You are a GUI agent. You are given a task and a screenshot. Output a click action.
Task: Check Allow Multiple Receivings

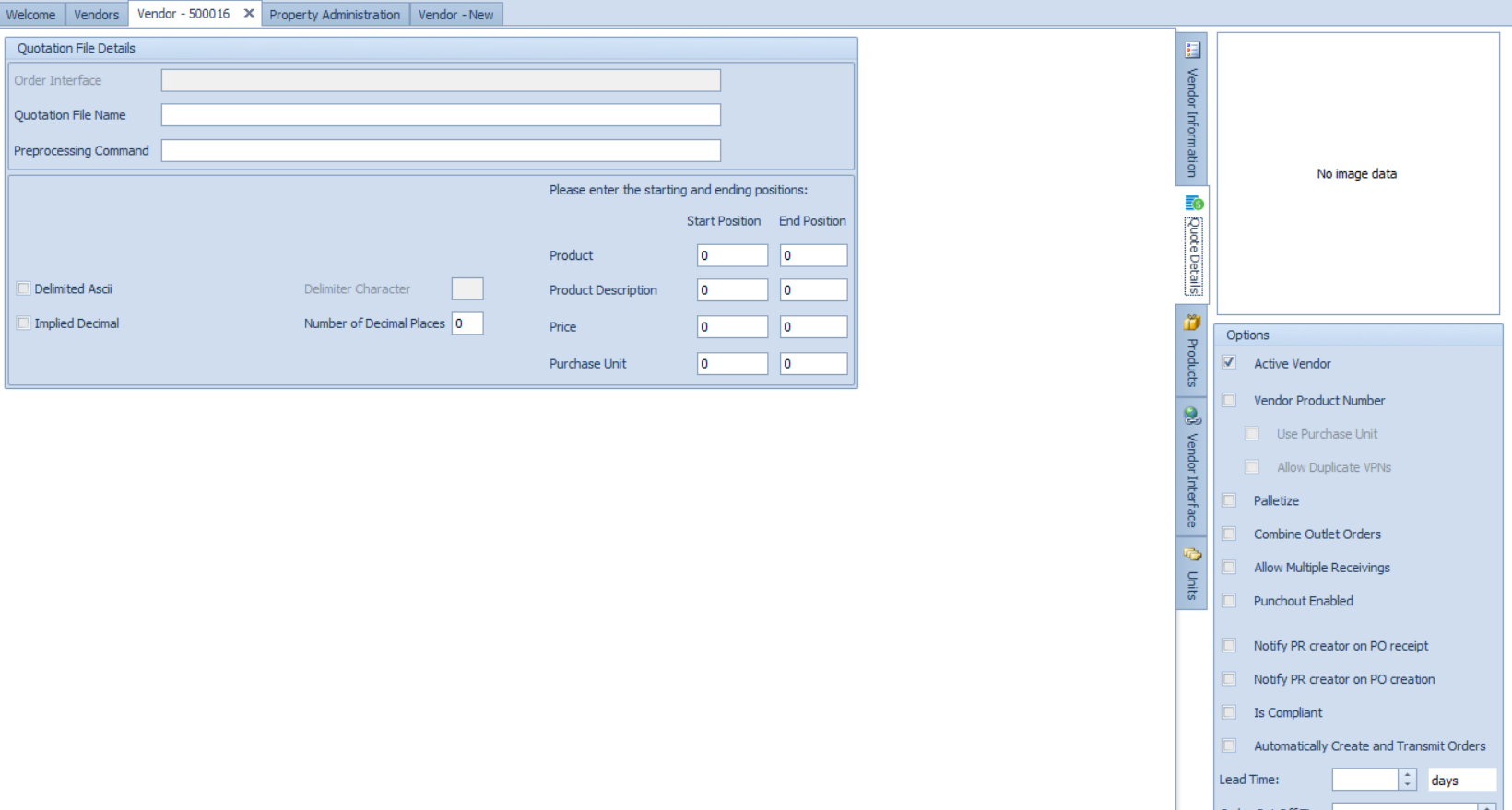[x=1229, y=568]
